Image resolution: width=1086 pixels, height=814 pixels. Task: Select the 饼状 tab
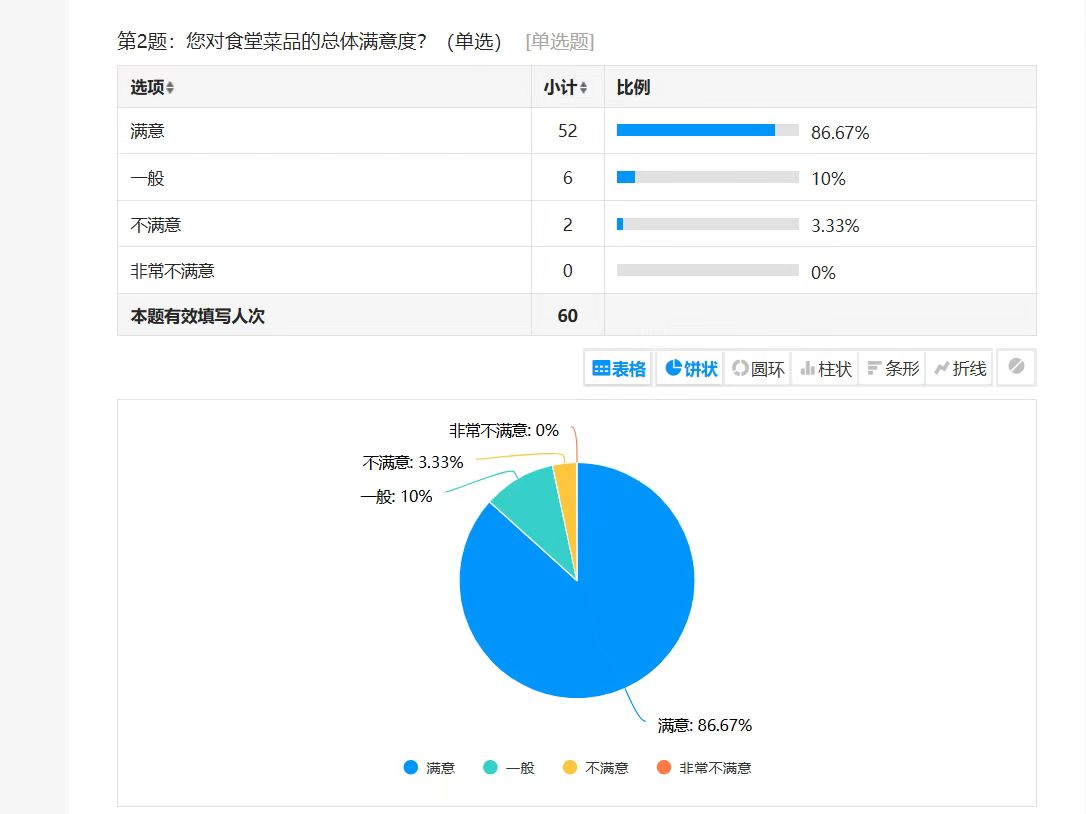pyautogui.click(x=688, y=368)
